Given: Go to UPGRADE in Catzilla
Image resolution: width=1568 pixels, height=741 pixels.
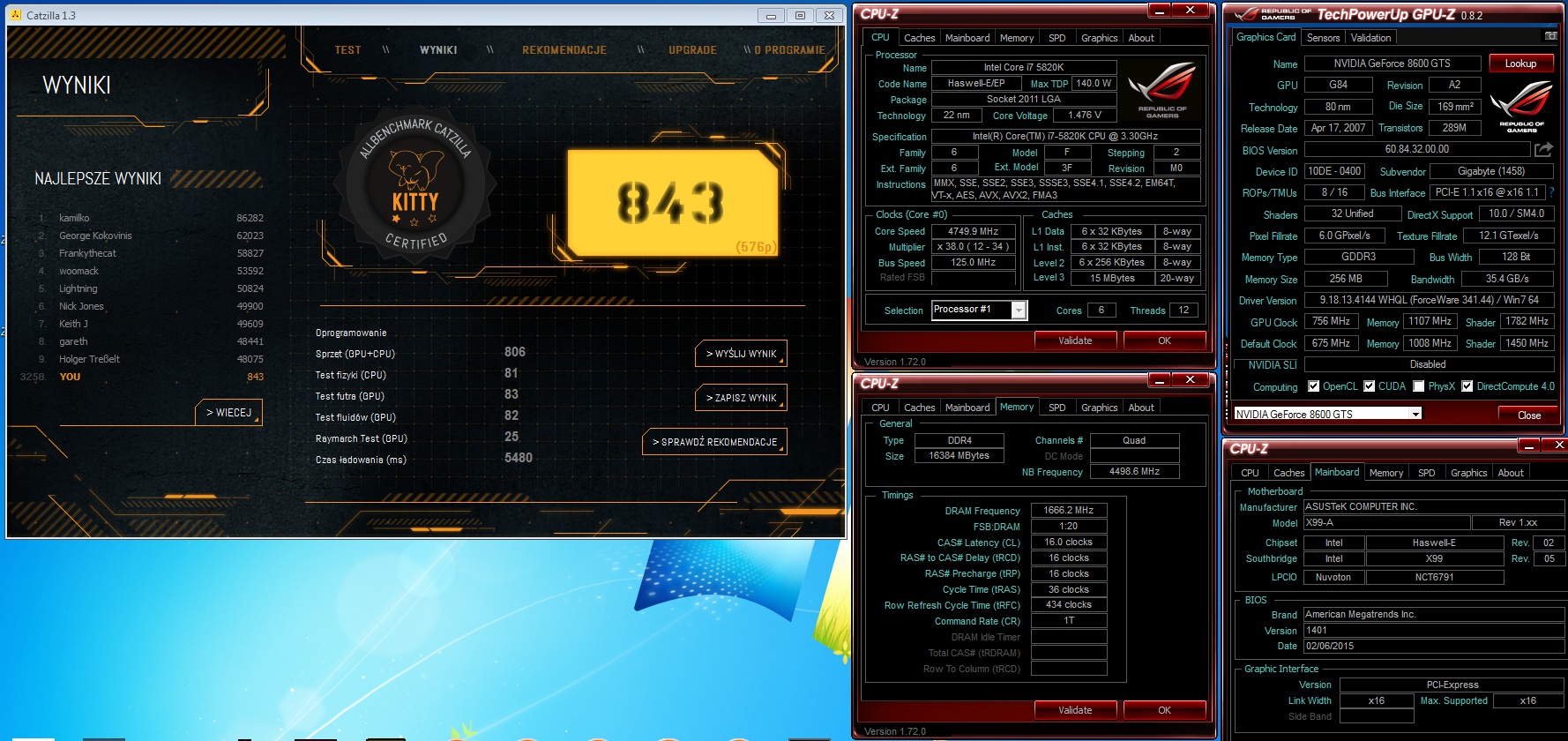Looking at the screenshot, I should [692, 50].
